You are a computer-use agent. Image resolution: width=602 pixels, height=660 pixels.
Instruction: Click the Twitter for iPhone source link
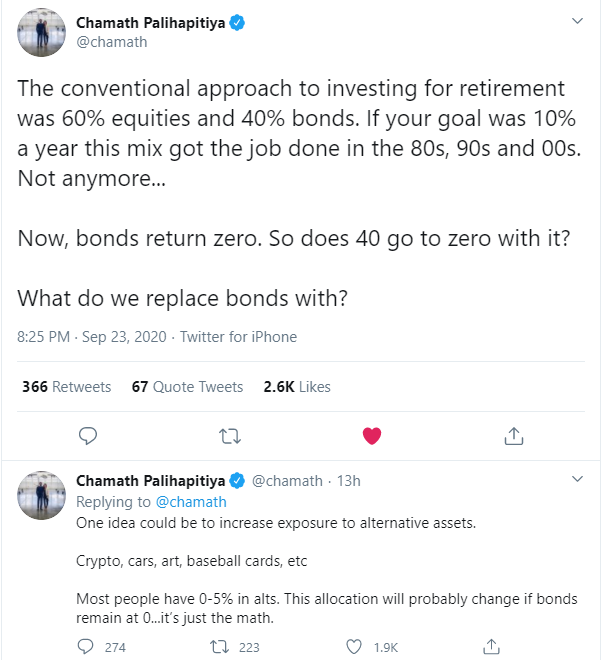pyautogui.click(x=238, y=337)
